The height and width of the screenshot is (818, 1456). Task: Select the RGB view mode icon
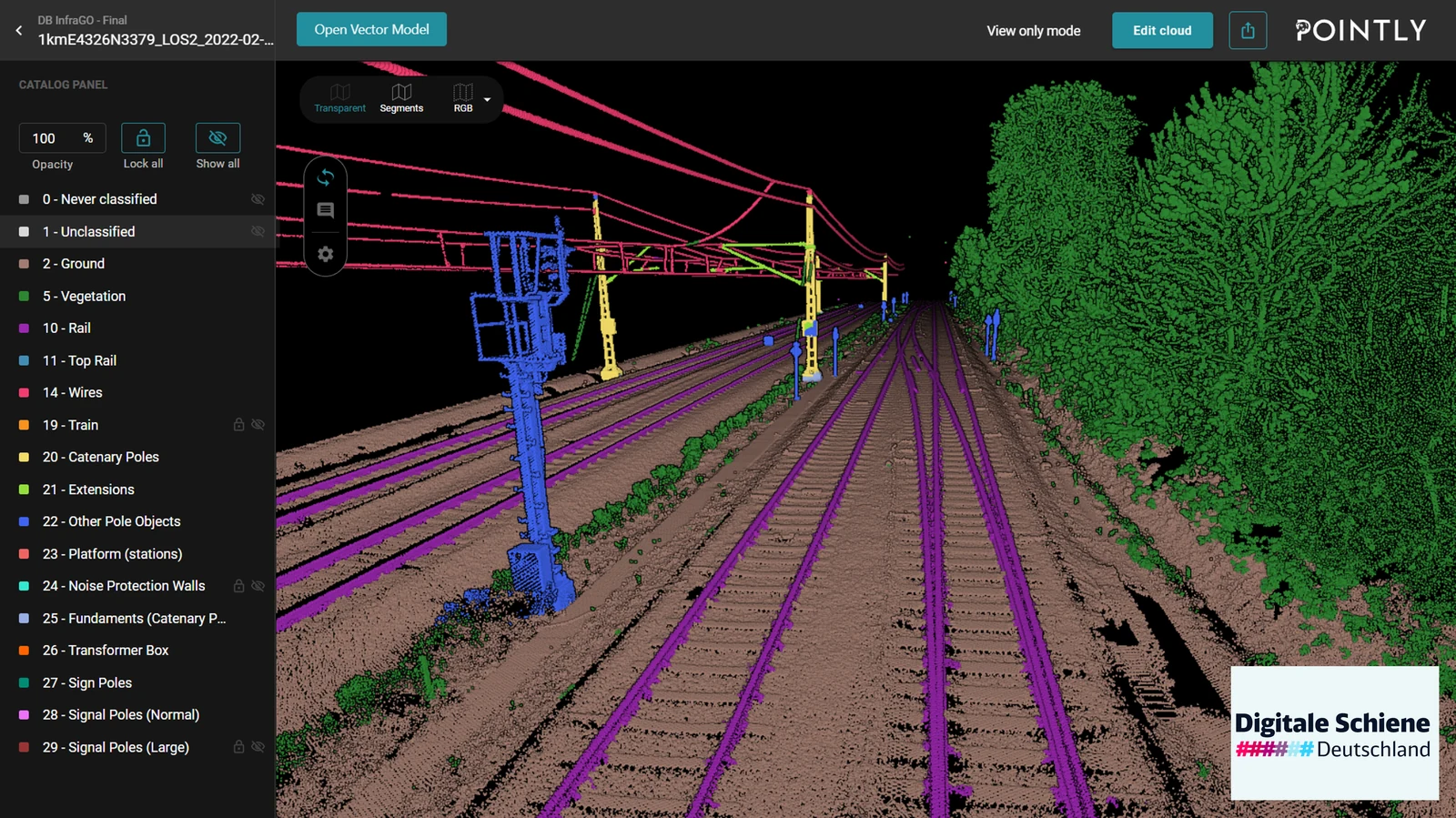click(x=463, y=92)
